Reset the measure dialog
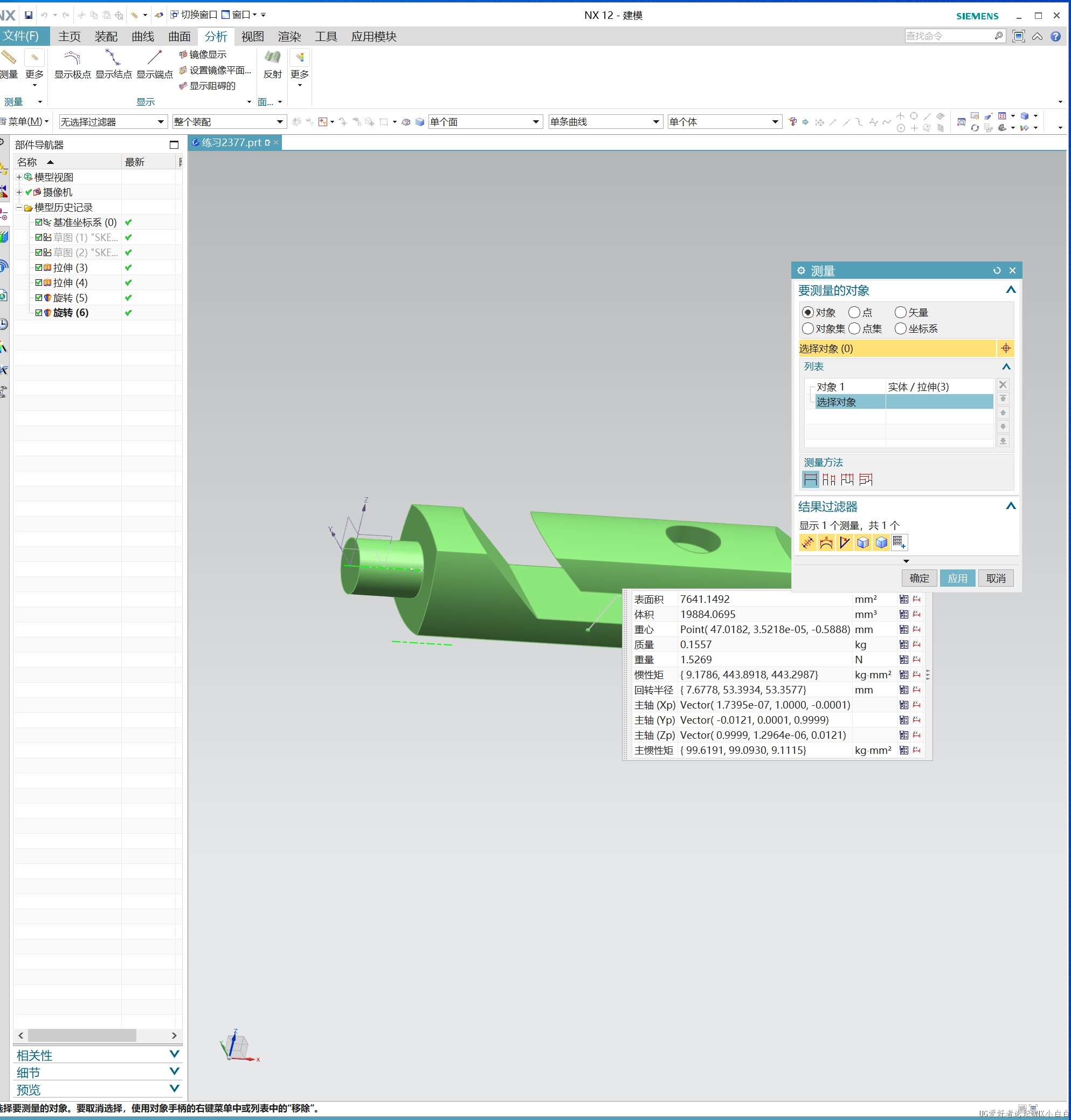Screen dimensions: 1071x1120 tap(997, 271)
